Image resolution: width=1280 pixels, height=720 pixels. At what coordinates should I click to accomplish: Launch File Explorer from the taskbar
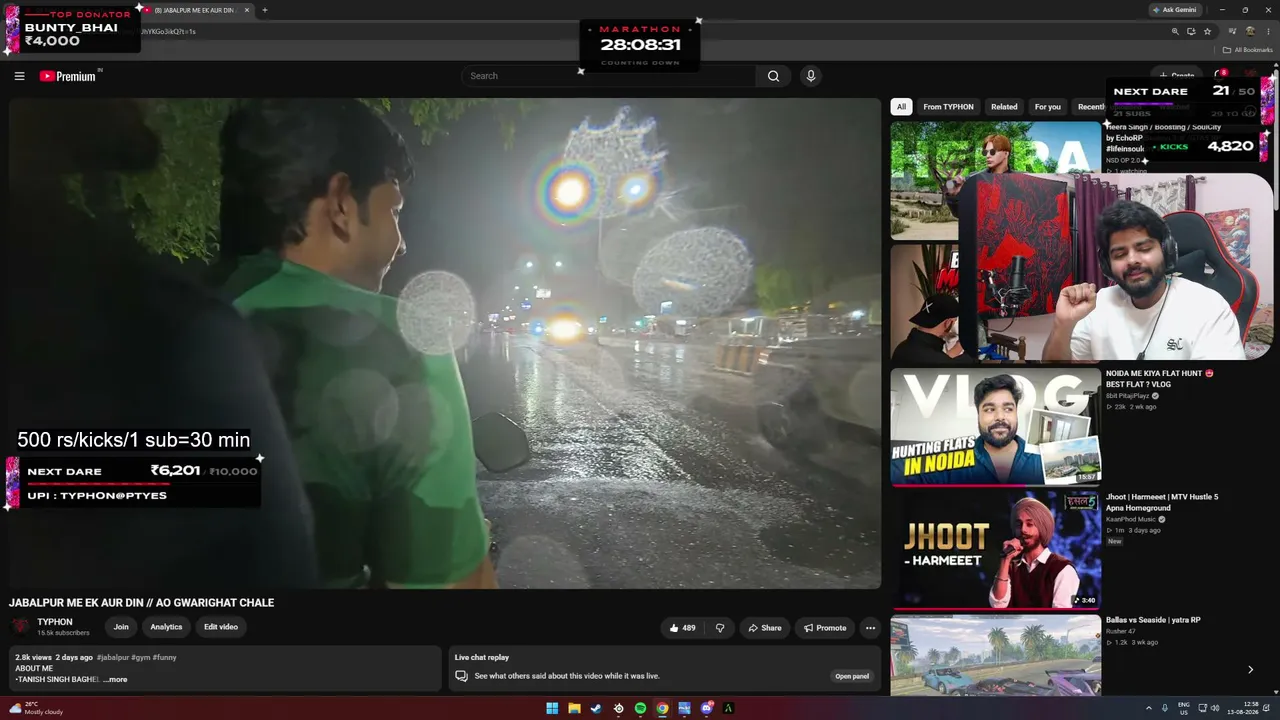click(574, 709)
